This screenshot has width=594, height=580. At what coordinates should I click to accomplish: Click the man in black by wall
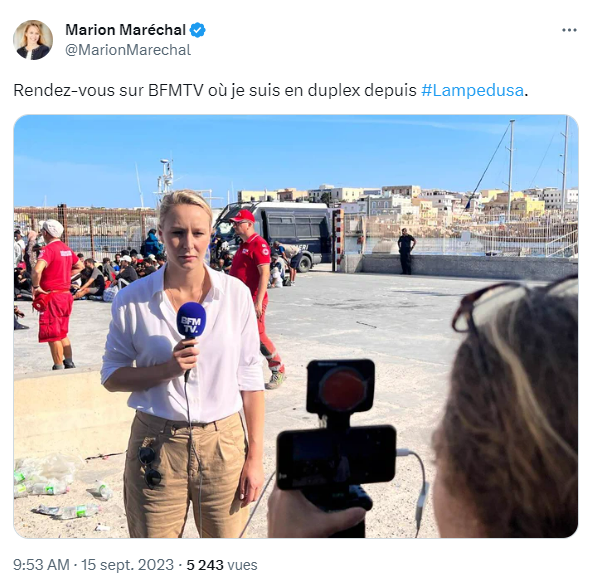[x=406, y=251]
